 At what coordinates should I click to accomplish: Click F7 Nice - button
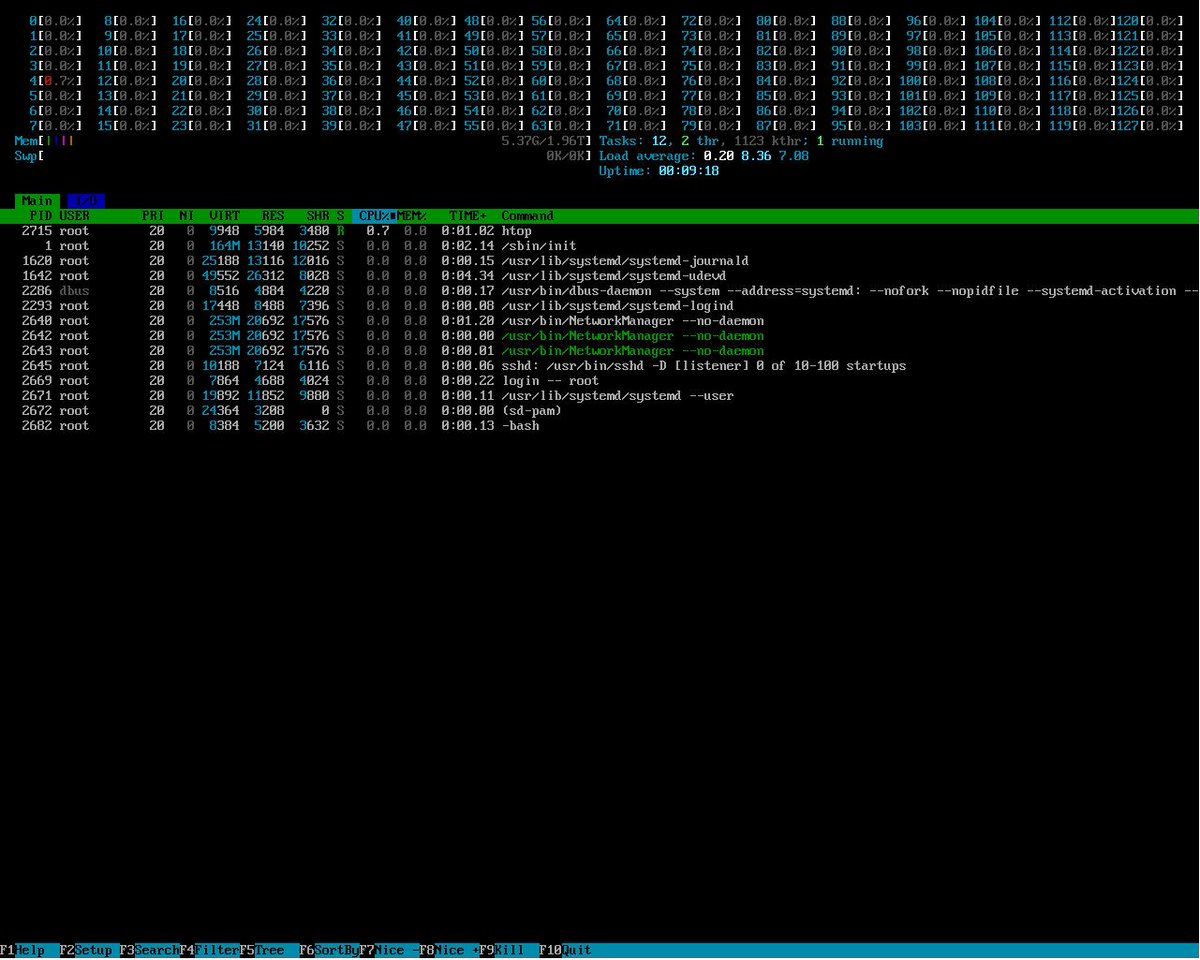click(x=390, y=950)
